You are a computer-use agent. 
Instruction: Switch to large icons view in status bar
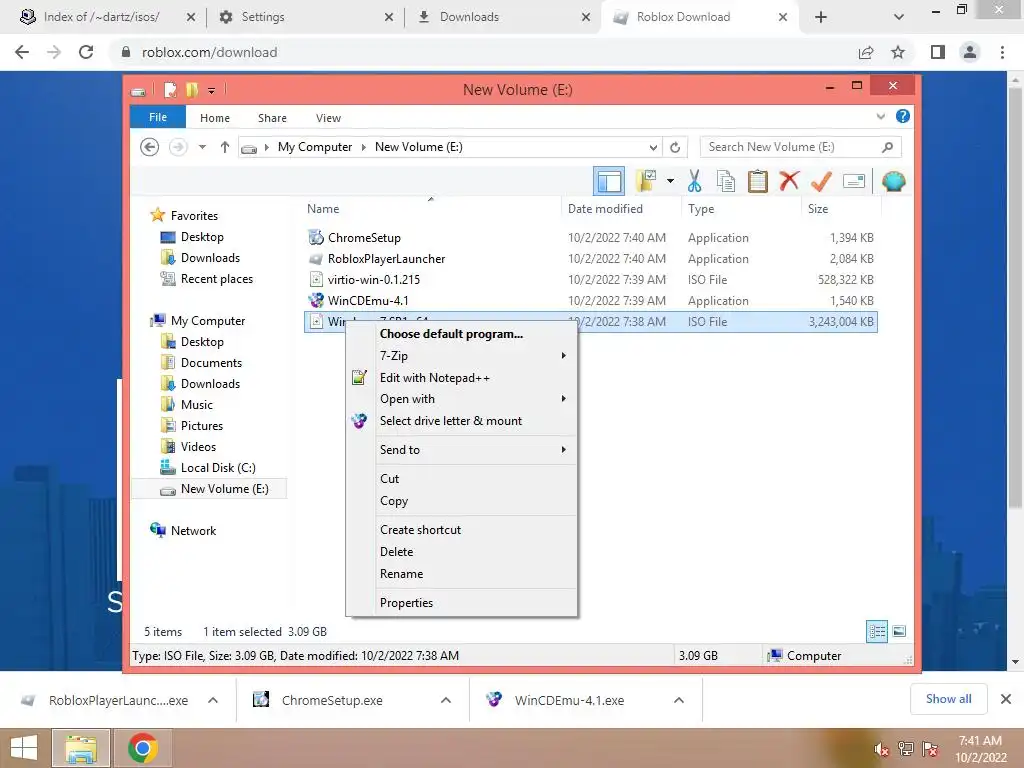(899, 632)
